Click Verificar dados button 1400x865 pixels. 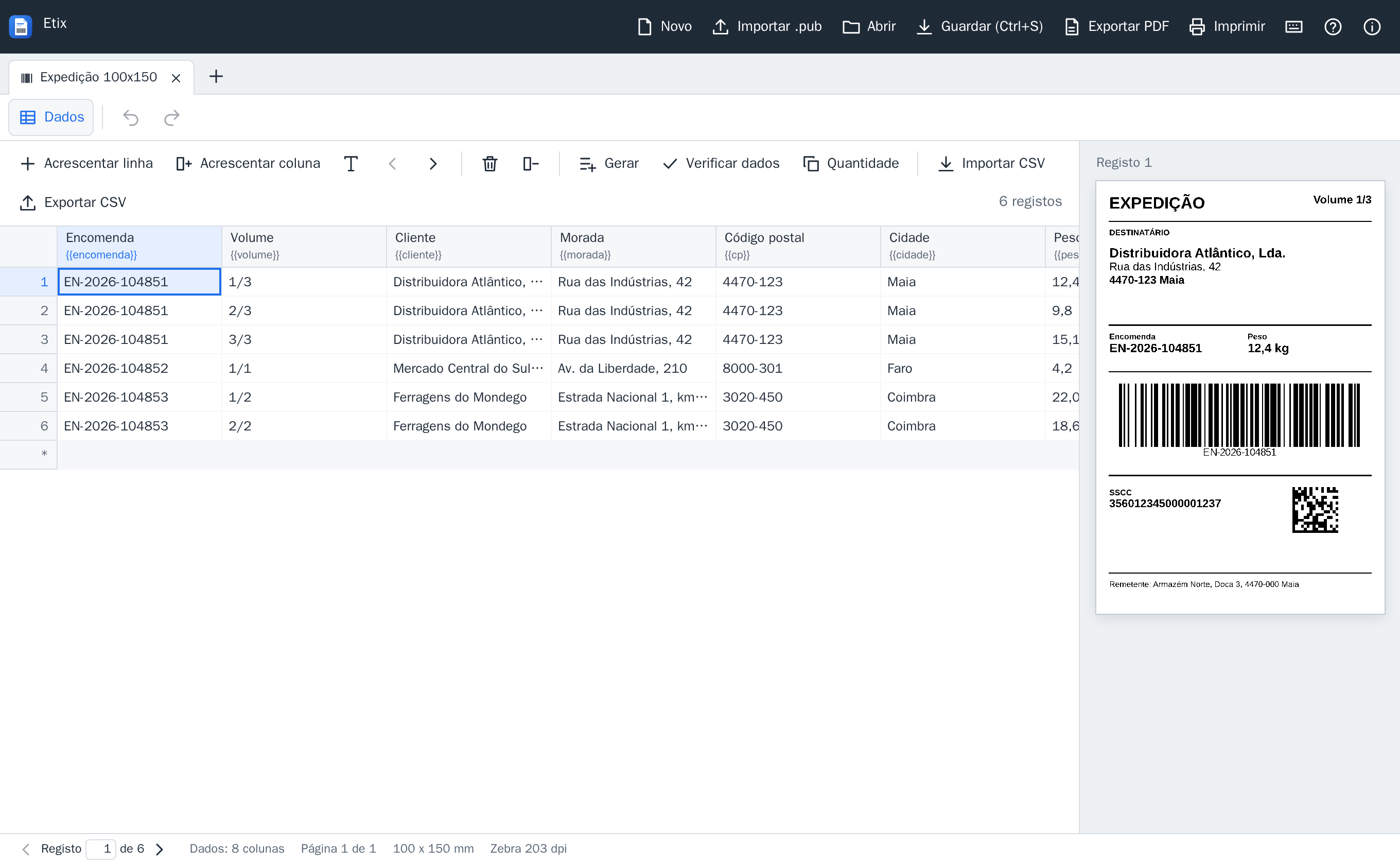721,164
